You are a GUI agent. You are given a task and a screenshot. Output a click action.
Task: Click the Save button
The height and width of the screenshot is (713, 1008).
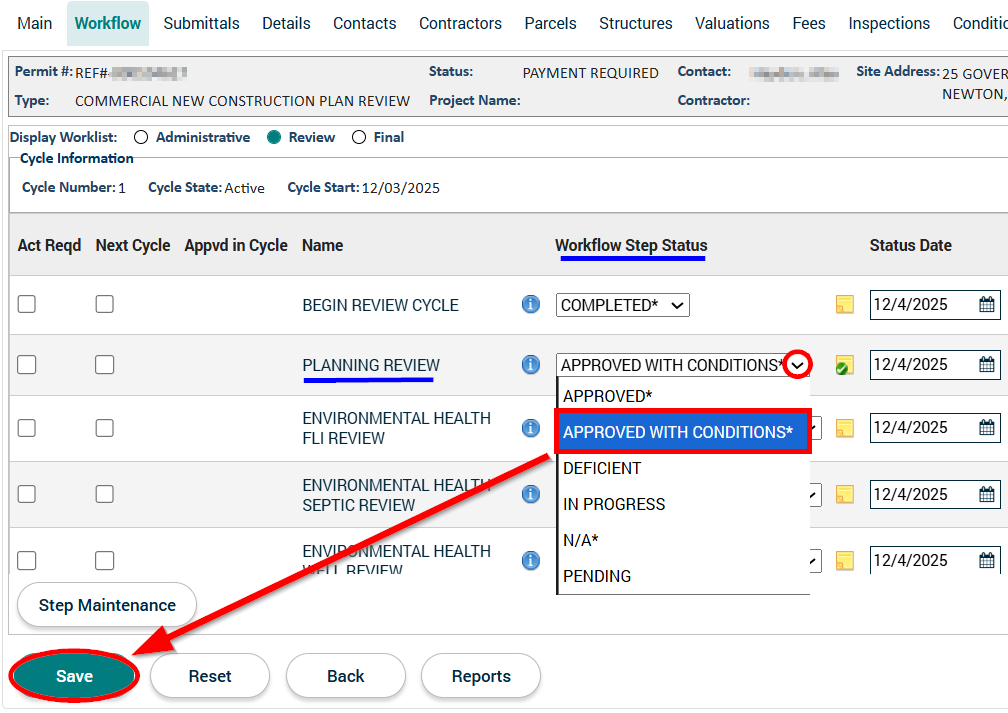point(74,676)
